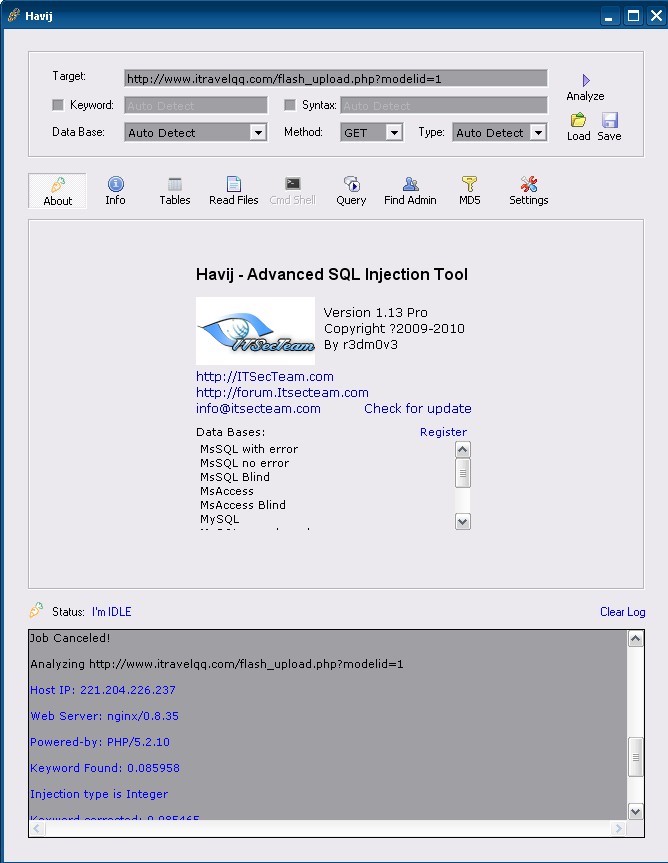
Task: Switch to the Settings tab label
Action: [528, 200]
